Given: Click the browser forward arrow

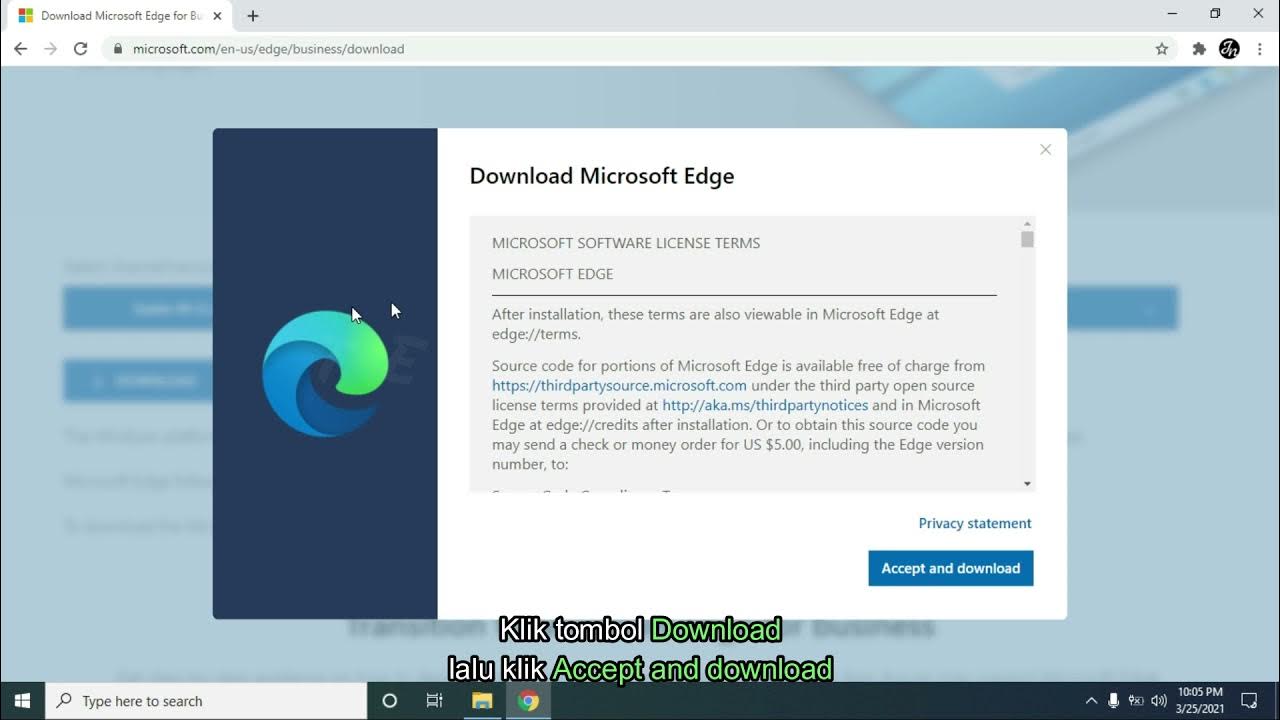Looking at the screenshot, I should click(x=50, y=48).
